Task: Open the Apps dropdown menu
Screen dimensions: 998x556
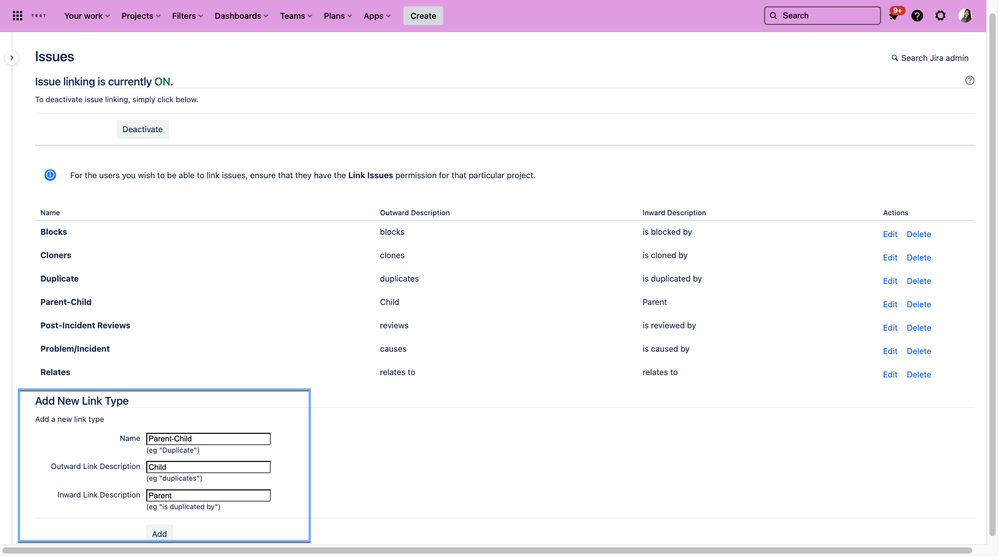Action: tap(377, 16)
